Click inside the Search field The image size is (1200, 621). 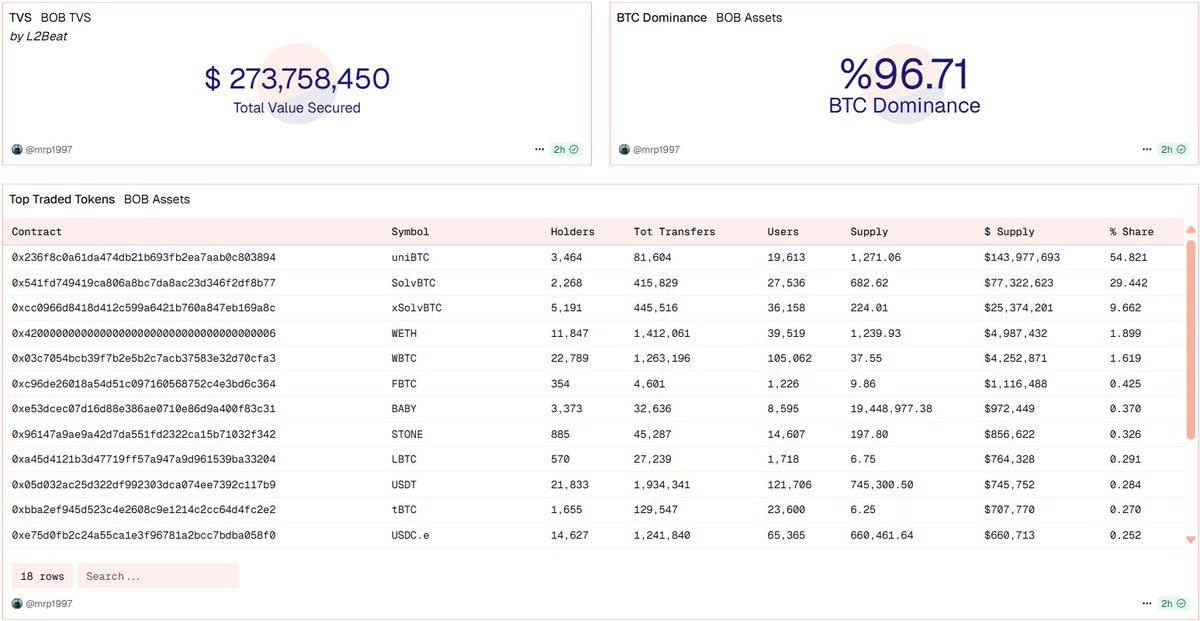(158, 575)
